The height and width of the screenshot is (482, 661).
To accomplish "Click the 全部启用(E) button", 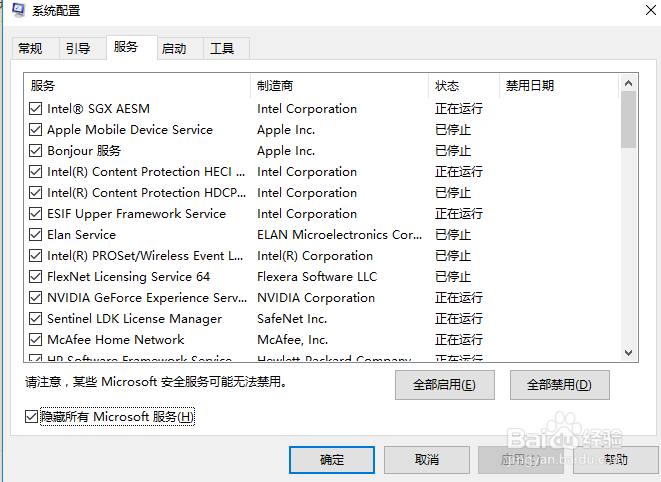I will tap(445, 385).
